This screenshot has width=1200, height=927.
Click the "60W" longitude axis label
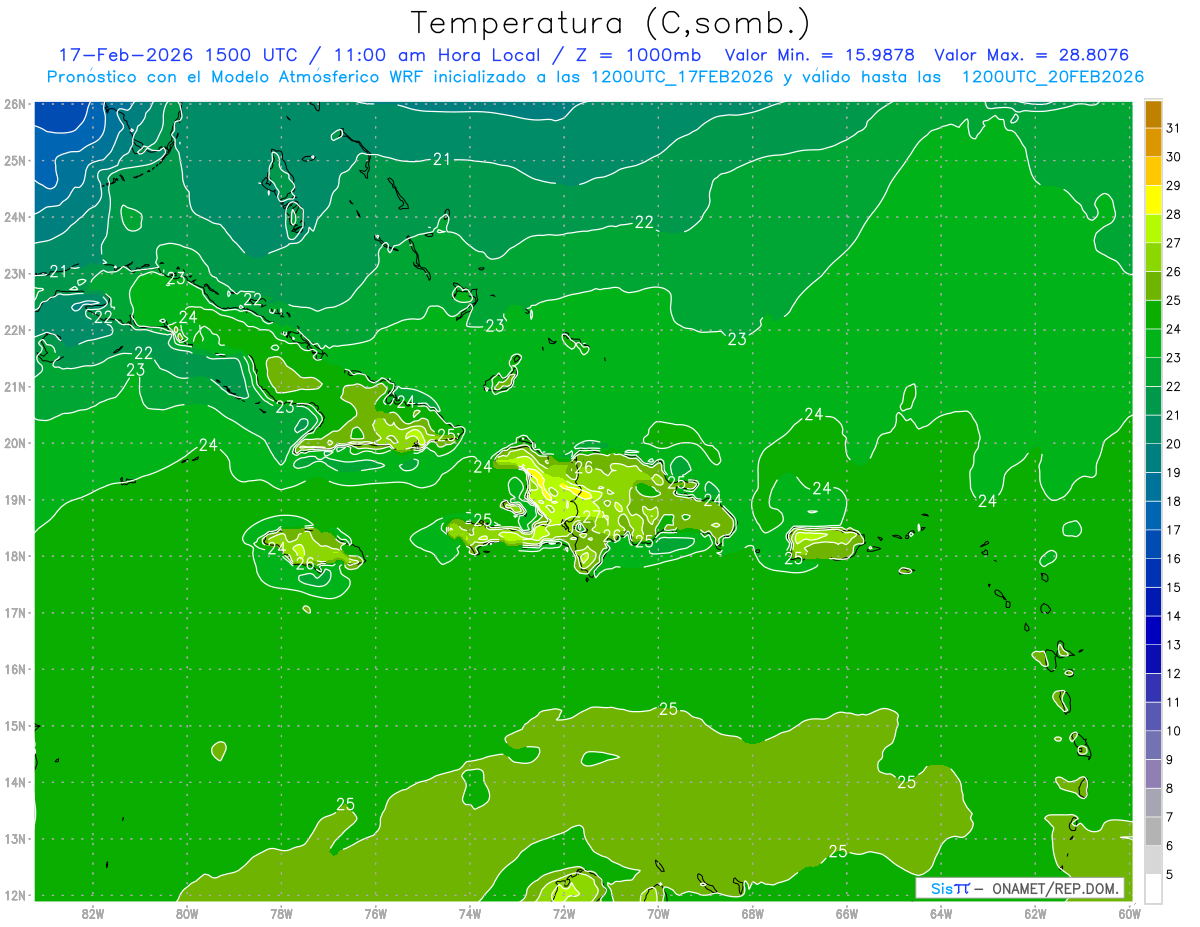coord(1129,913)
